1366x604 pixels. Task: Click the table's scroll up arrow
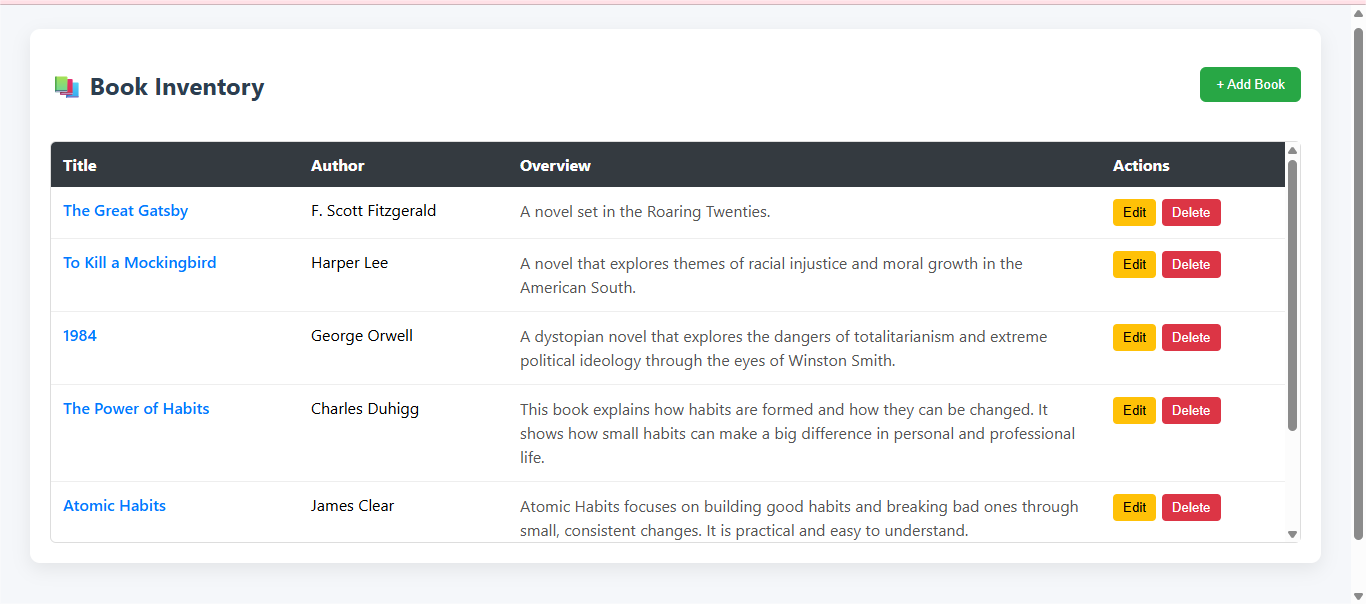click(1292, 150)
